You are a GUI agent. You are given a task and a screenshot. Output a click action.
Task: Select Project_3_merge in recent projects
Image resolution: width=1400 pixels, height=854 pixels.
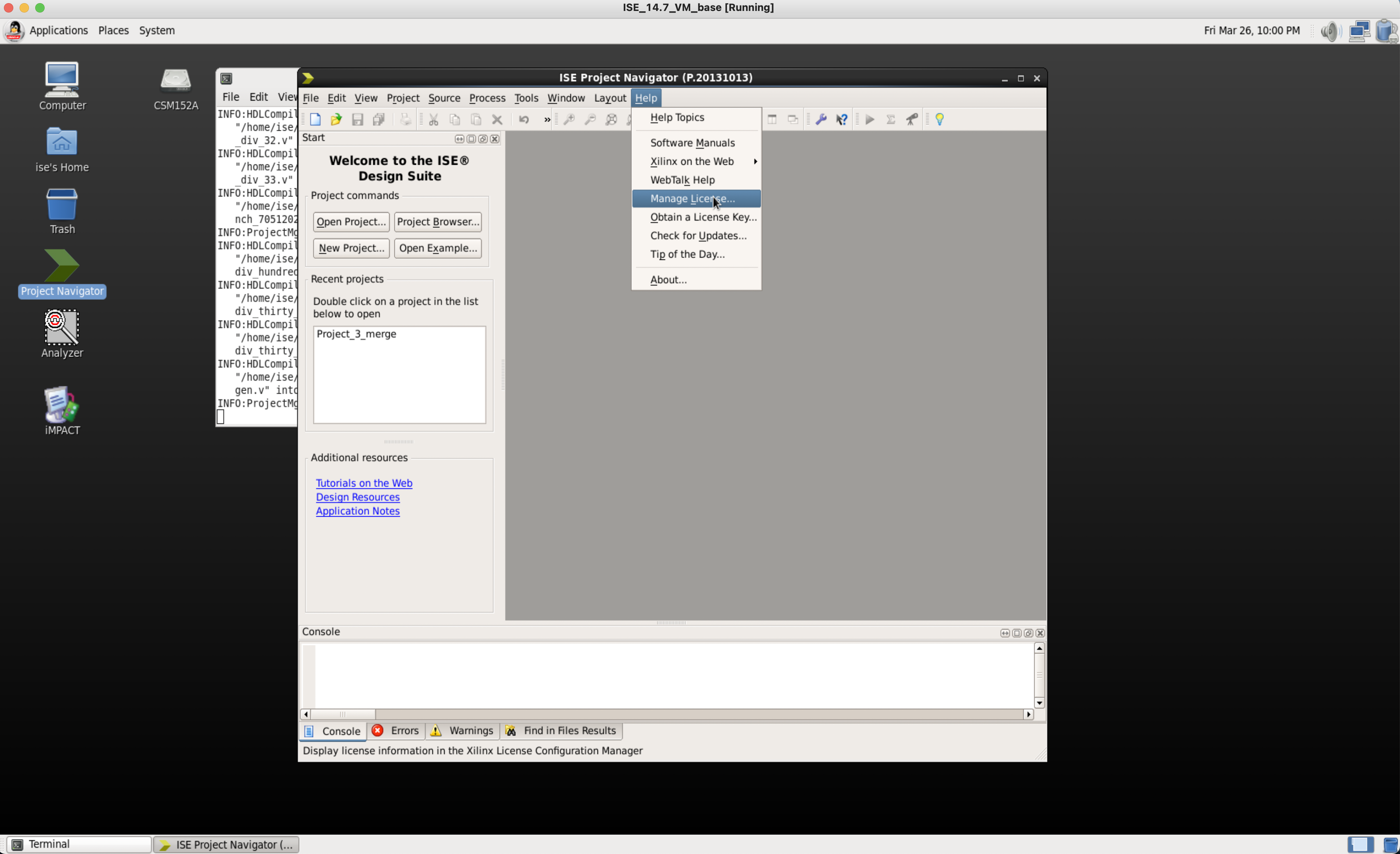(x=356, y=334)
